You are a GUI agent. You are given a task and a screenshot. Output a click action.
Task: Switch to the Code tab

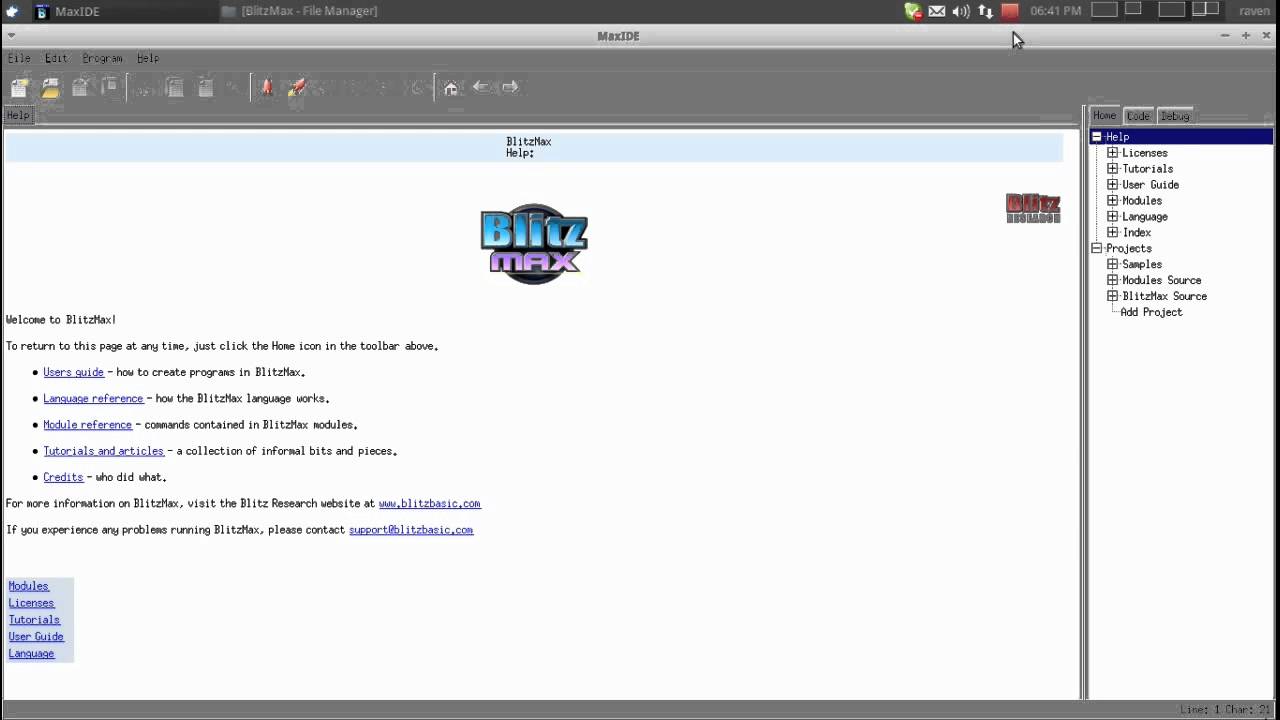pos(1138,116)
